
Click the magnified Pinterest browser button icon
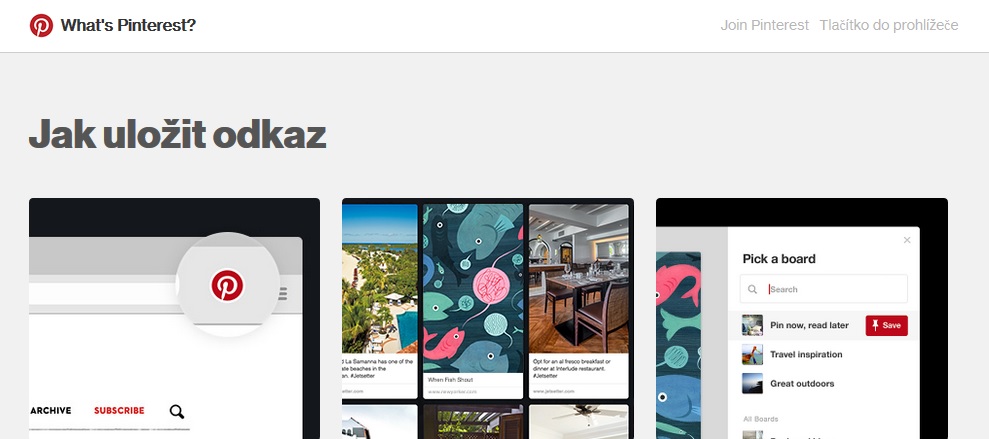(x=227, y=285)
